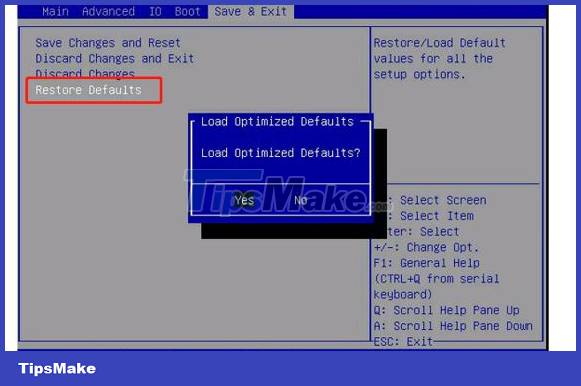Switch to the Advanced tab

(x=108, y=11)
